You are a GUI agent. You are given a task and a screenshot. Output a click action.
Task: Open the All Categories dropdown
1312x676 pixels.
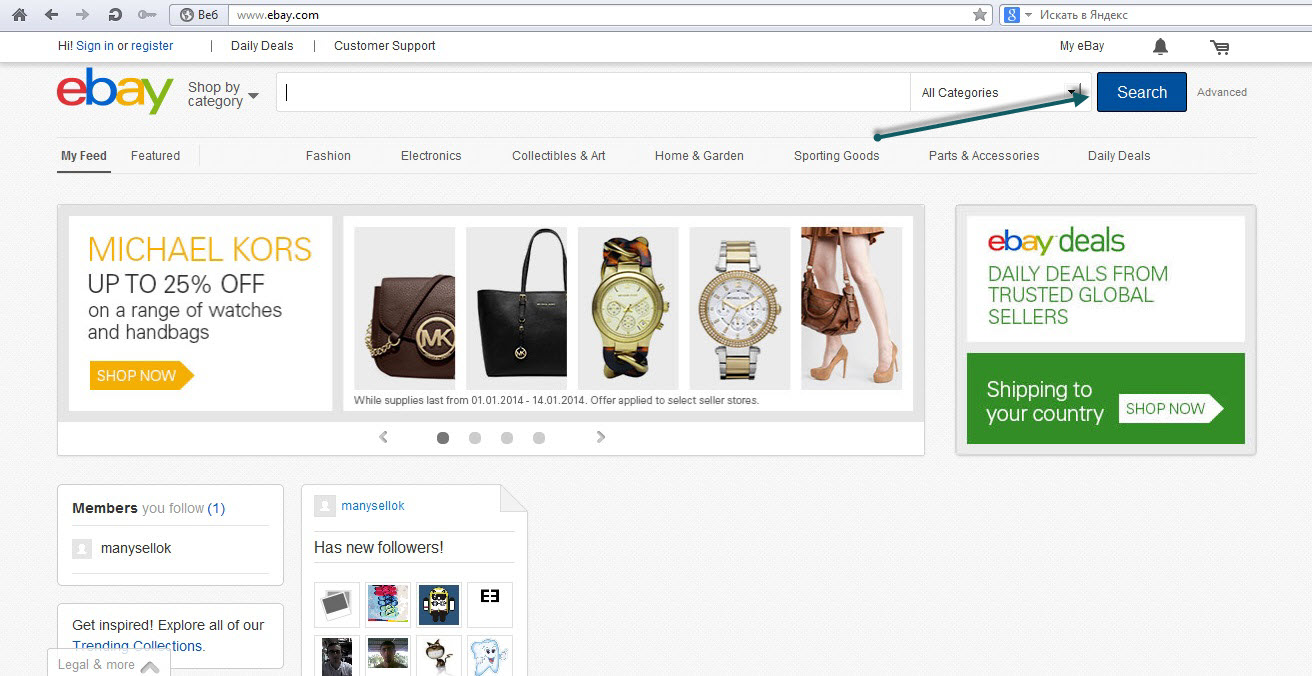pyautogui.click(x=1000, y=92)
